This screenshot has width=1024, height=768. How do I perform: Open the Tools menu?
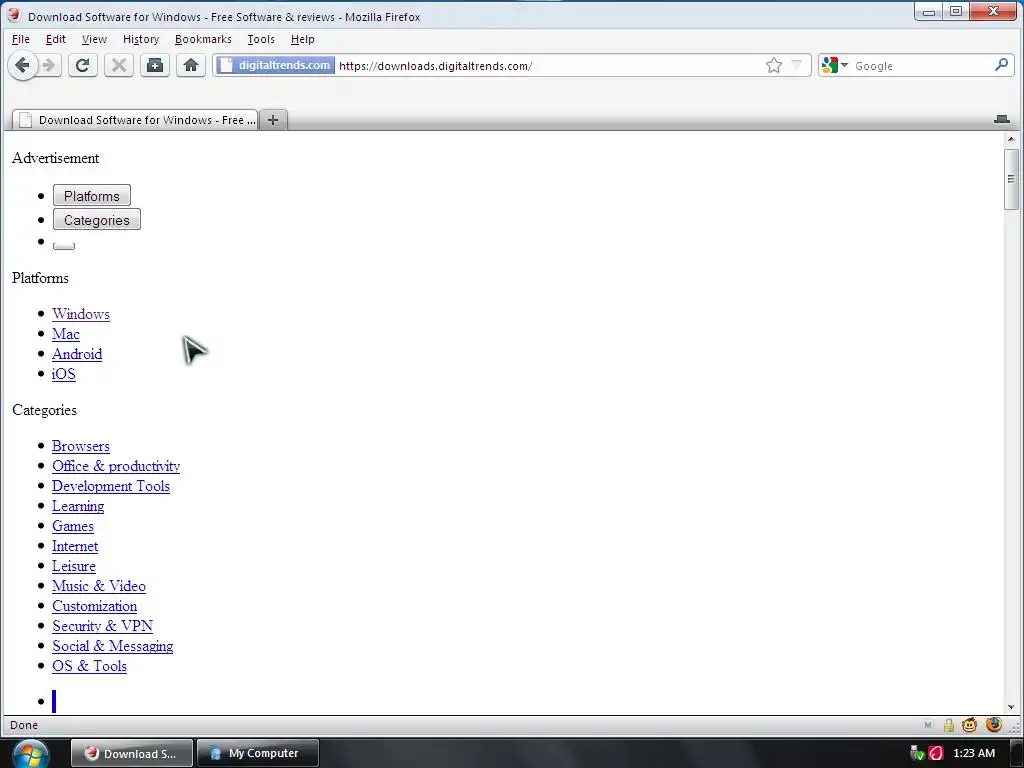pos(261,39)
